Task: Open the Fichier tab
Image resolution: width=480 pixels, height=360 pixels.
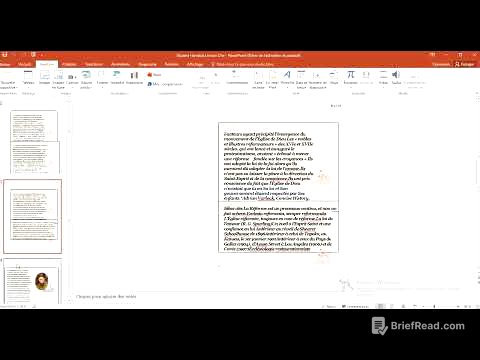Action: [5, 64]
